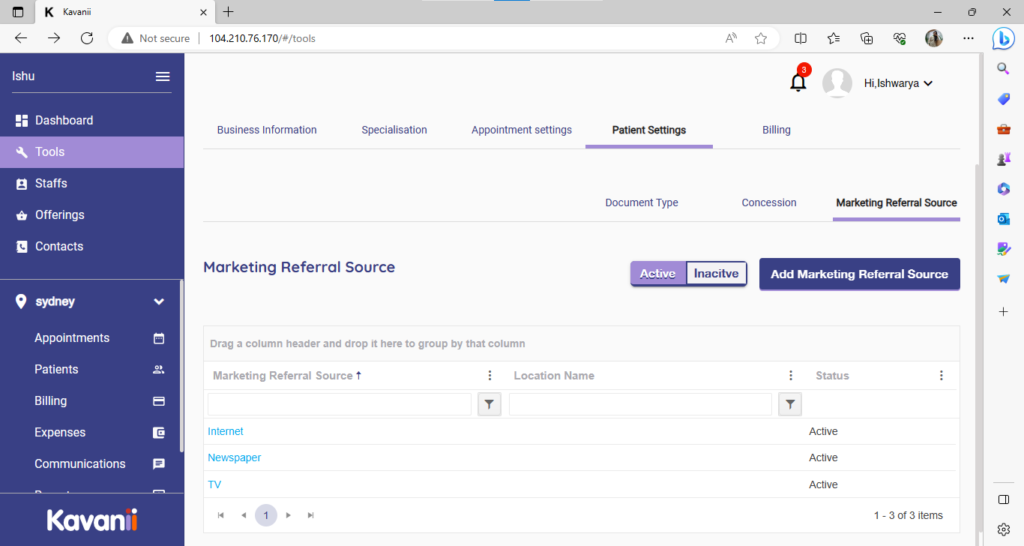Screen dimensions: 1024x546
Task: Open the Document Type sub-tab
Action: coord(641,203)
